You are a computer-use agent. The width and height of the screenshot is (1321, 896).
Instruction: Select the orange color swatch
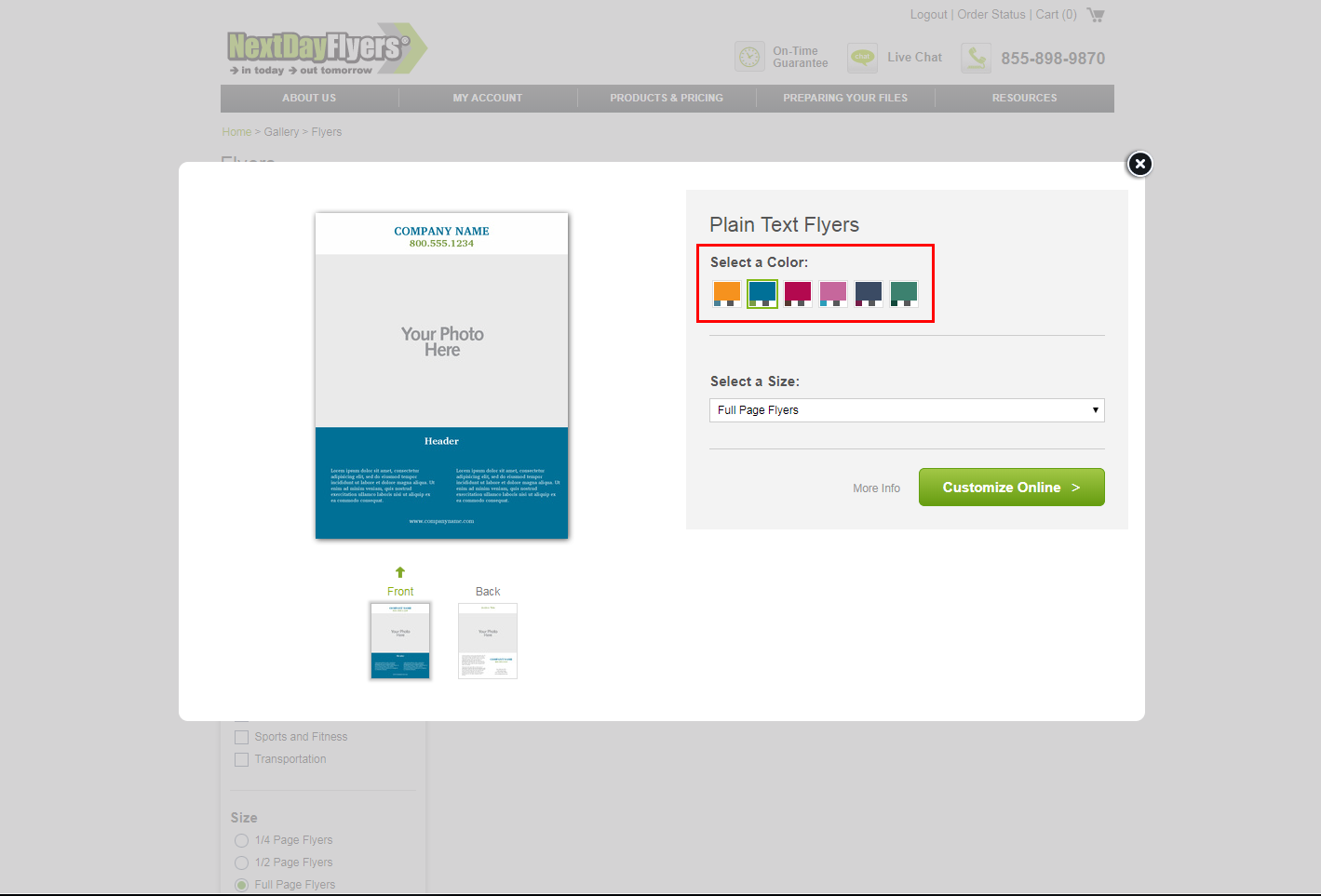click(x=727, y=293)
